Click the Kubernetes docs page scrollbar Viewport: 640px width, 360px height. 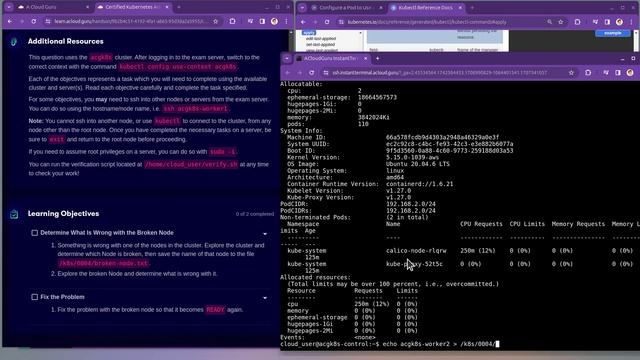point(636,40)
